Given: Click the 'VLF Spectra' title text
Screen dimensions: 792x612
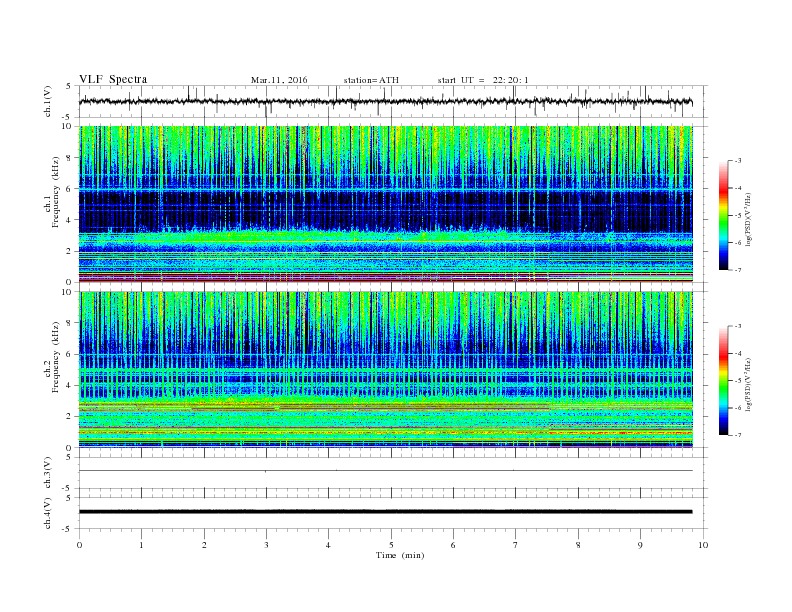Looking at the screenshot, I should coord(113,79).
